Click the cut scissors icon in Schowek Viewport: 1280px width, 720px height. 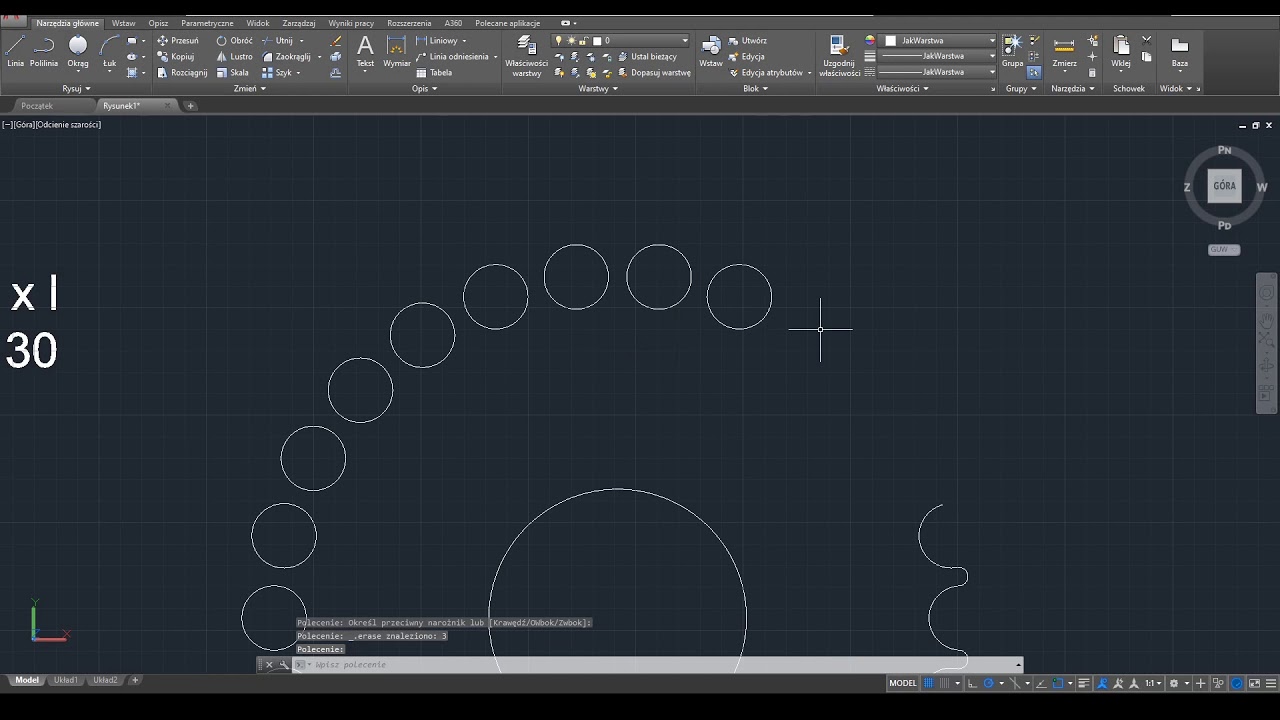[1147, 41]
